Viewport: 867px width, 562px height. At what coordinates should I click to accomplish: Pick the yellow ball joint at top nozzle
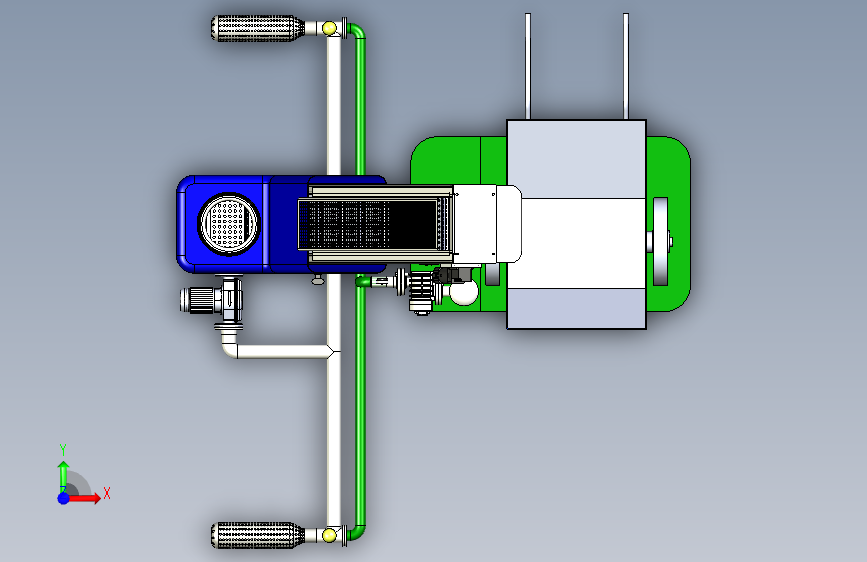point(329,28)
